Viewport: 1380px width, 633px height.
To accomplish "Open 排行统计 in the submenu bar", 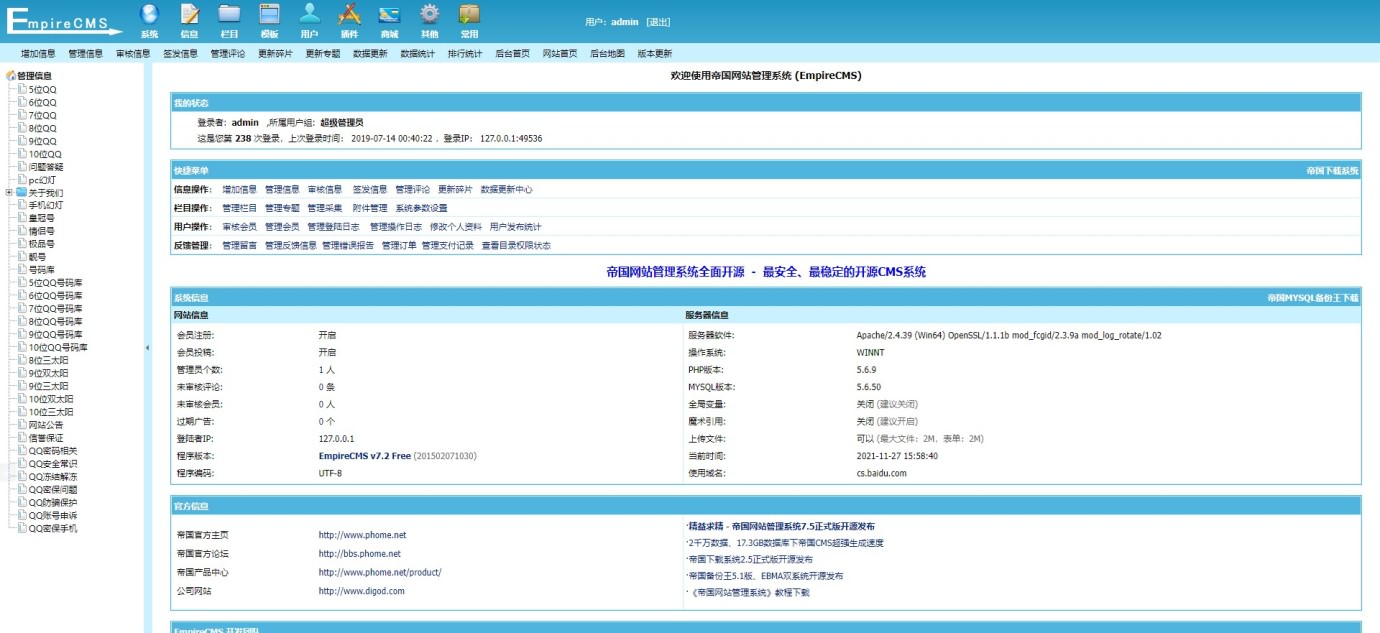I will pos(465,54).
